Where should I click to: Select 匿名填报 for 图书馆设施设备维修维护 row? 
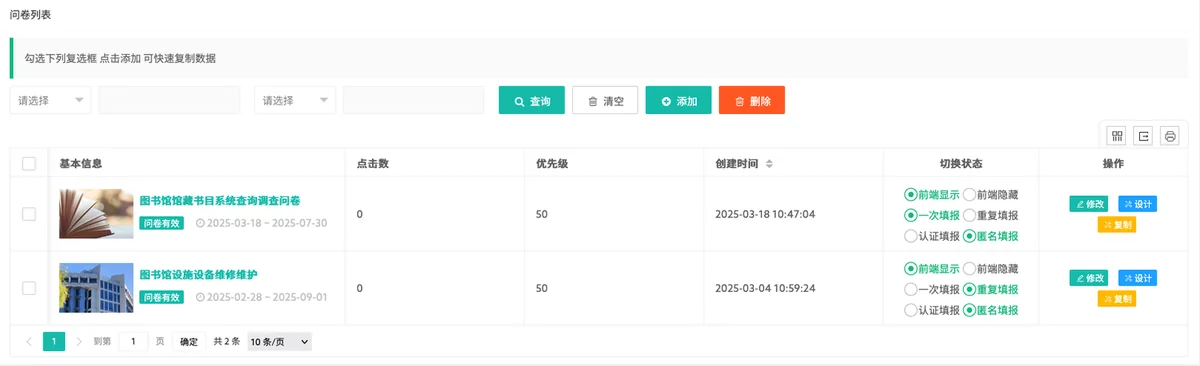990,310
